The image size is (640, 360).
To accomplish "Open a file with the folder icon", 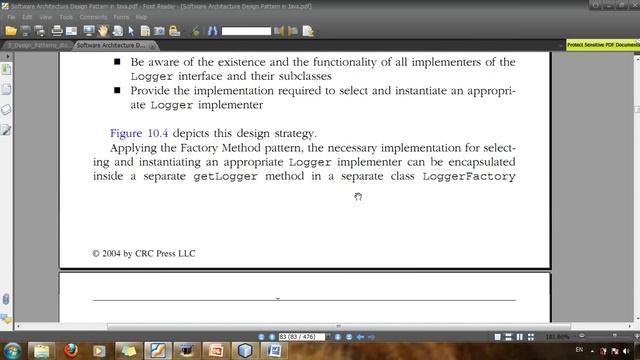I will coord(11,31).
